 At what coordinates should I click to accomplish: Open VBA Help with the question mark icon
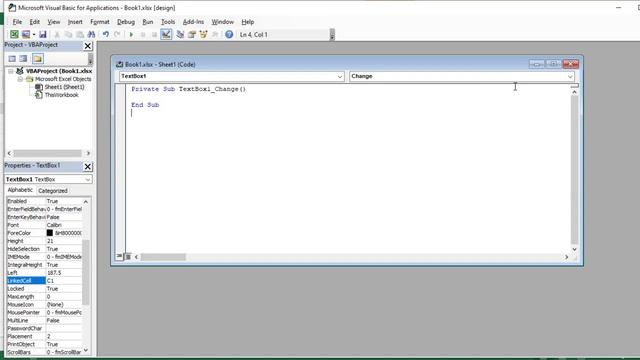click(x=229, y=35)
